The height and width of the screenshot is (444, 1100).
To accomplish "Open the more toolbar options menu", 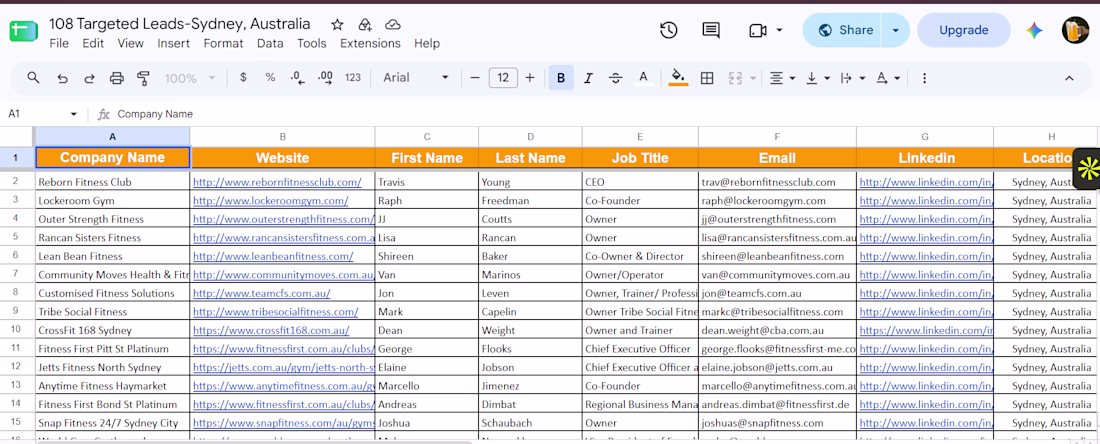I will 924,78.
